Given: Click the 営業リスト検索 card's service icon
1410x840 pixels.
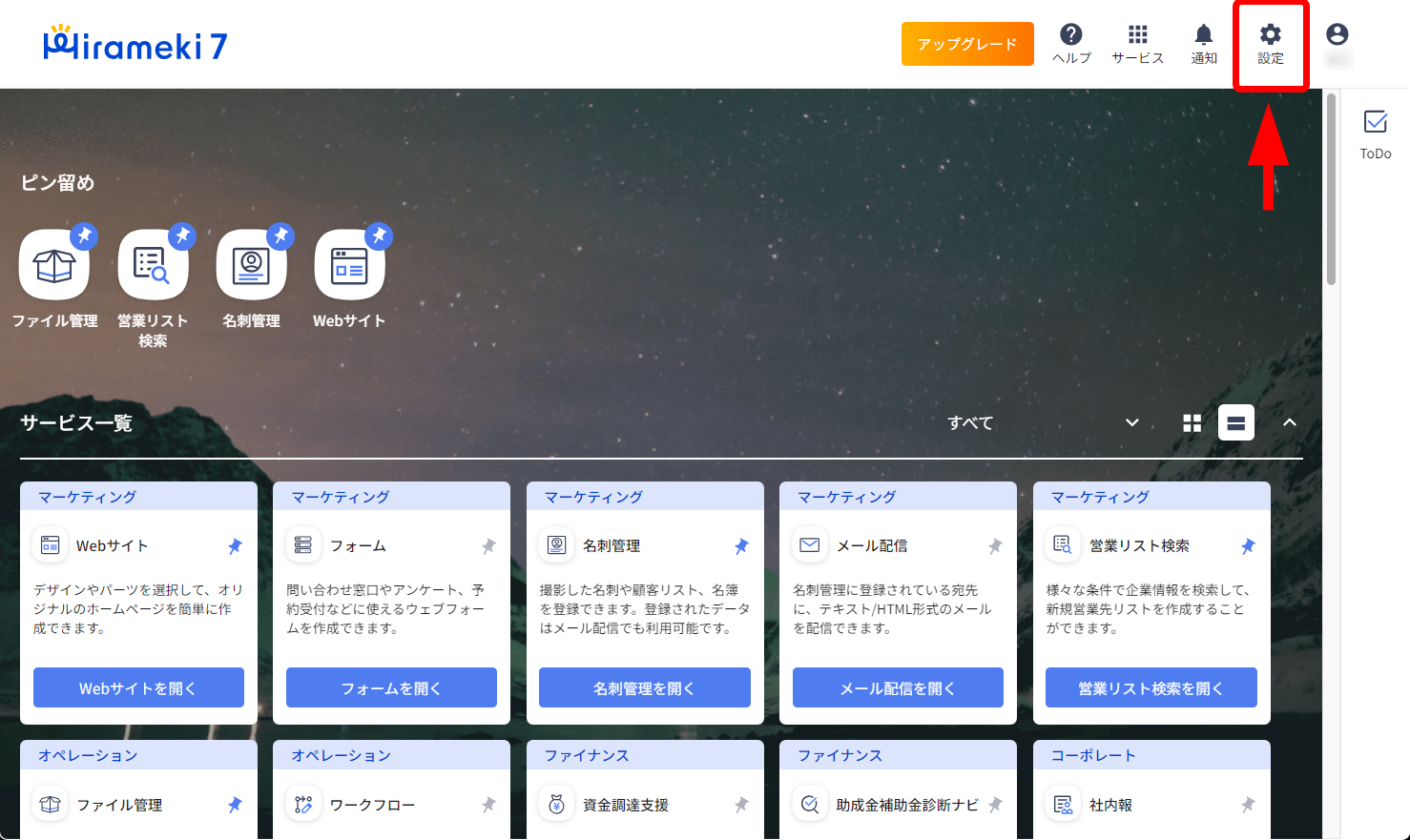Looking at the screenshot, I should point(1063,545).
